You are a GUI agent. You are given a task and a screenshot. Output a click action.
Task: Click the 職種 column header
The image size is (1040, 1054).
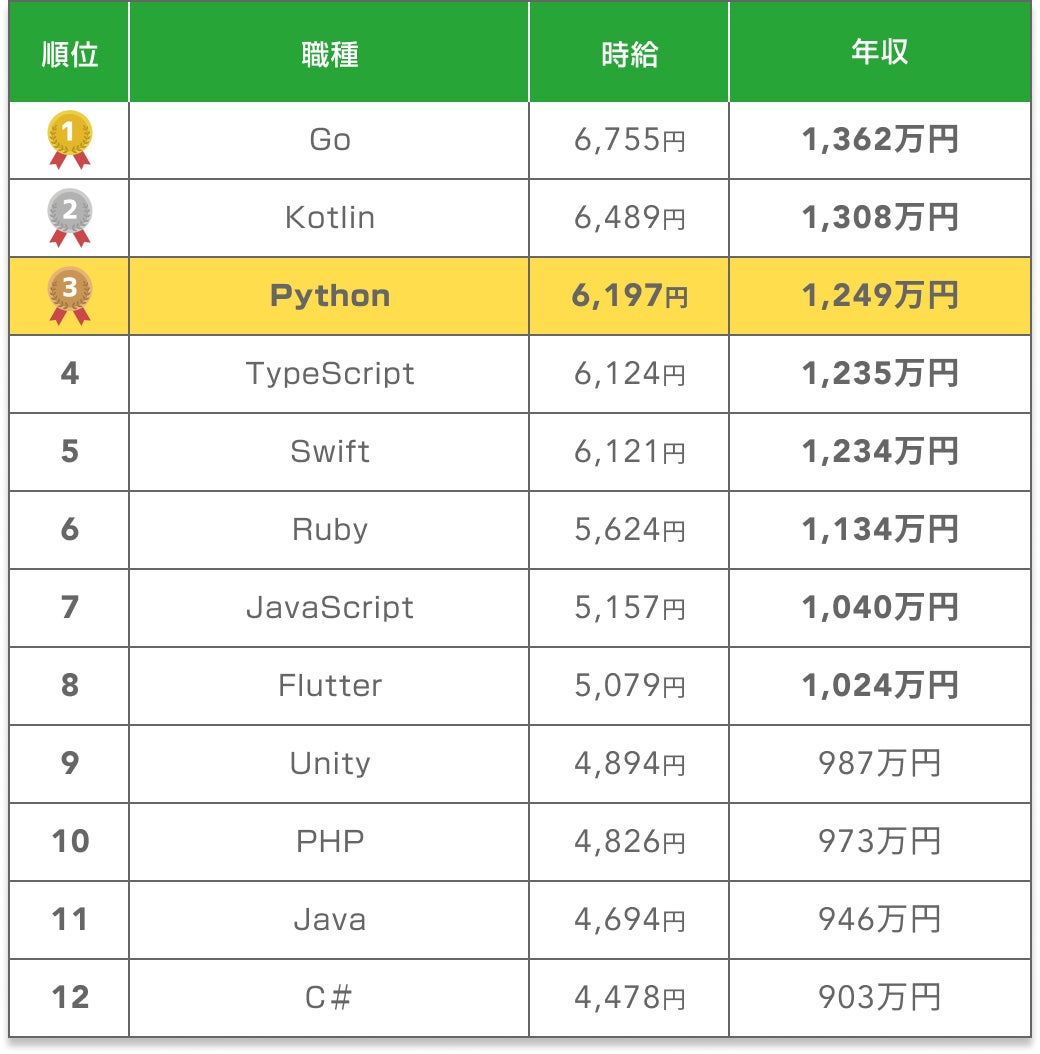329,54
